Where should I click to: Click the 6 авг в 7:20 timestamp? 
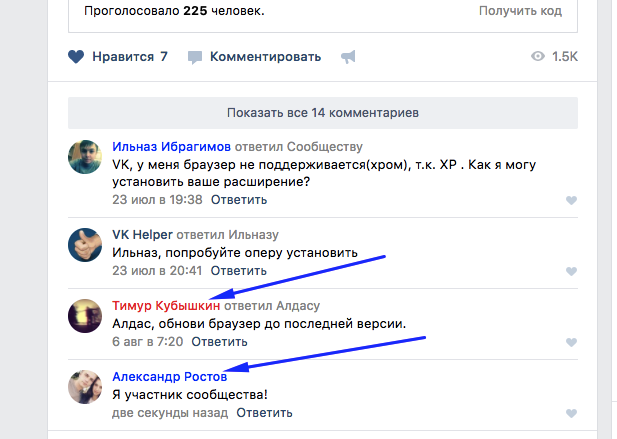[x=148, y=342]
